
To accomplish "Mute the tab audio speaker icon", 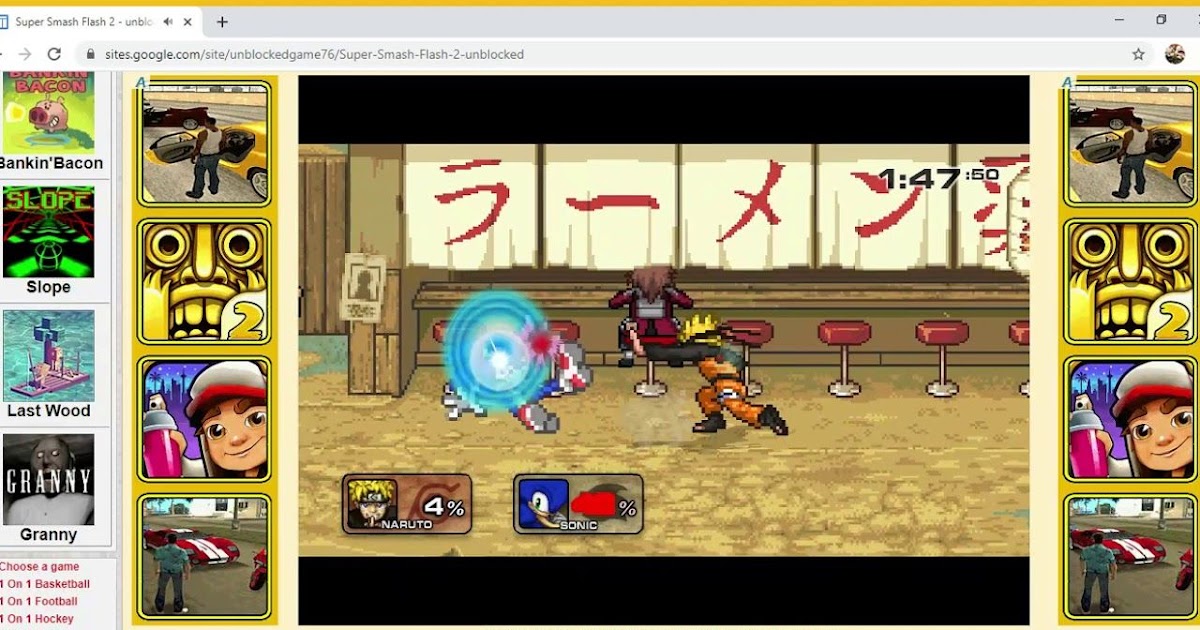I will pos(168,22).
